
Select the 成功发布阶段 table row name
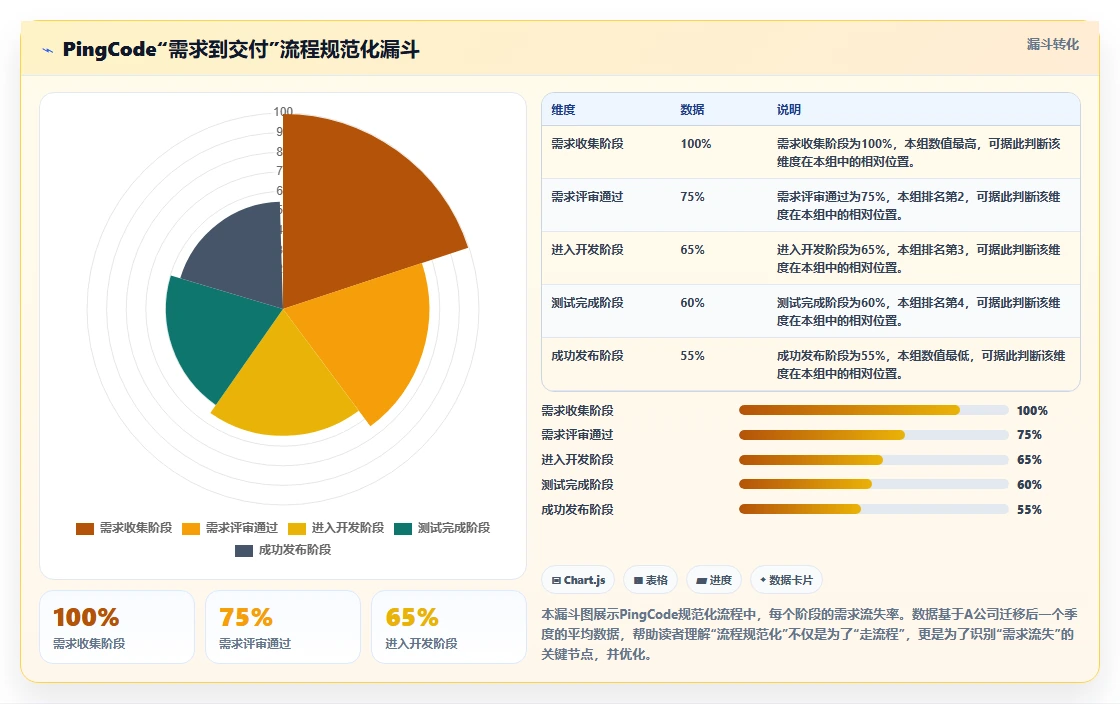(587, 356)
